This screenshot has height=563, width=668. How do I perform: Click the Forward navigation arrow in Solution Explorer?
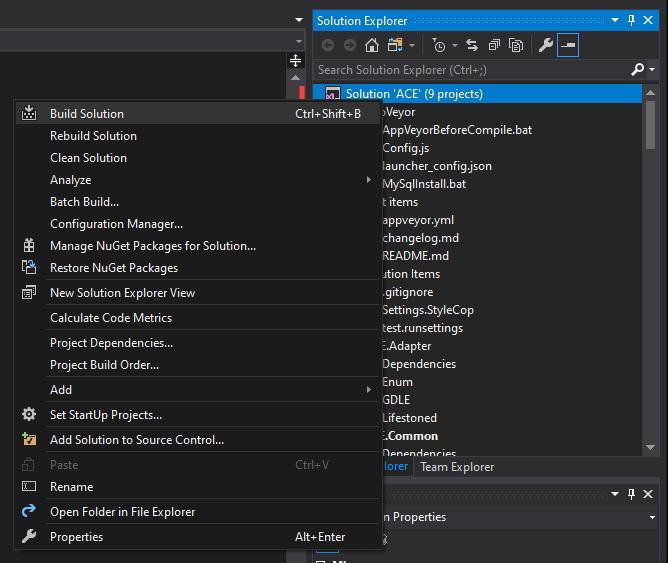[x=350, y=45]
